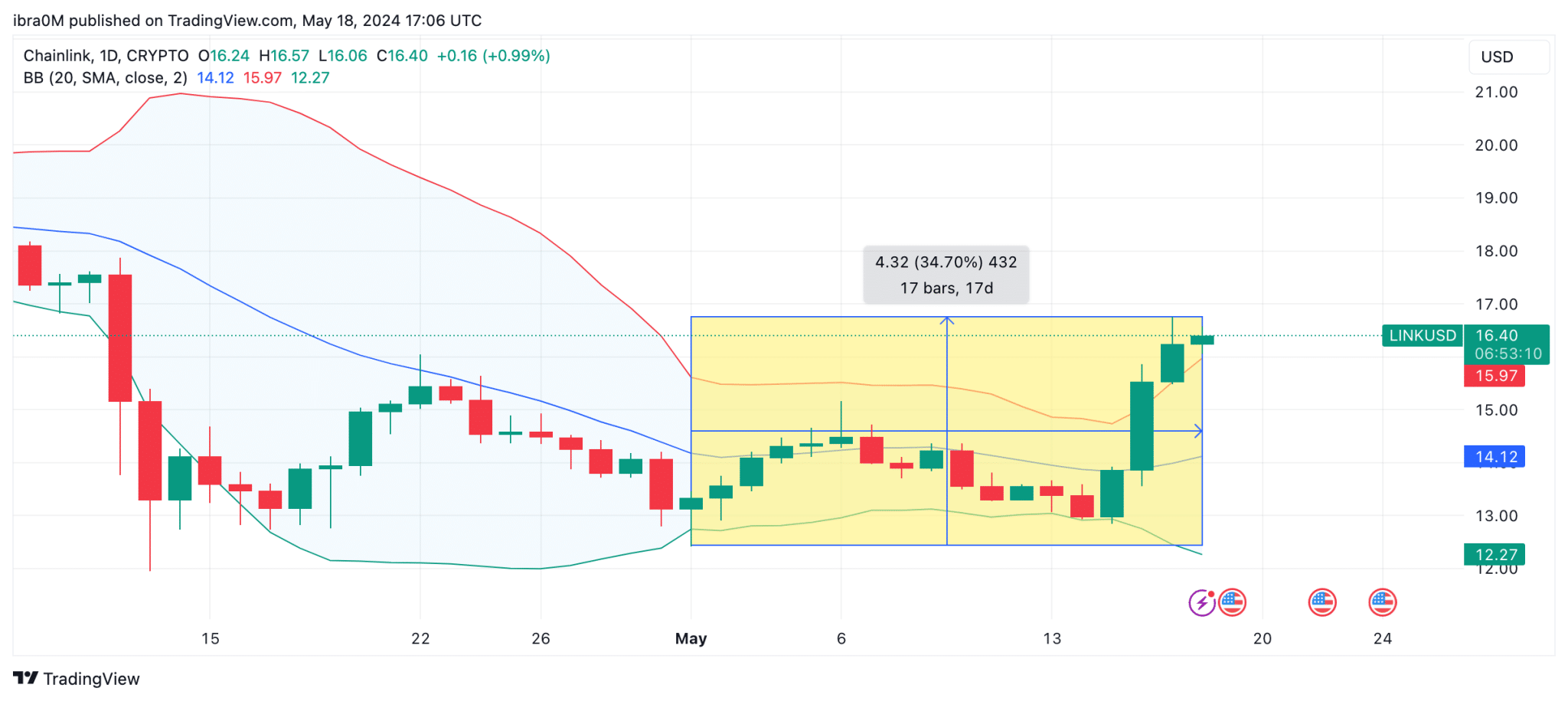Click the red 15.97 price axis label
The image size is (1568, 701).
click(1494, 376)
